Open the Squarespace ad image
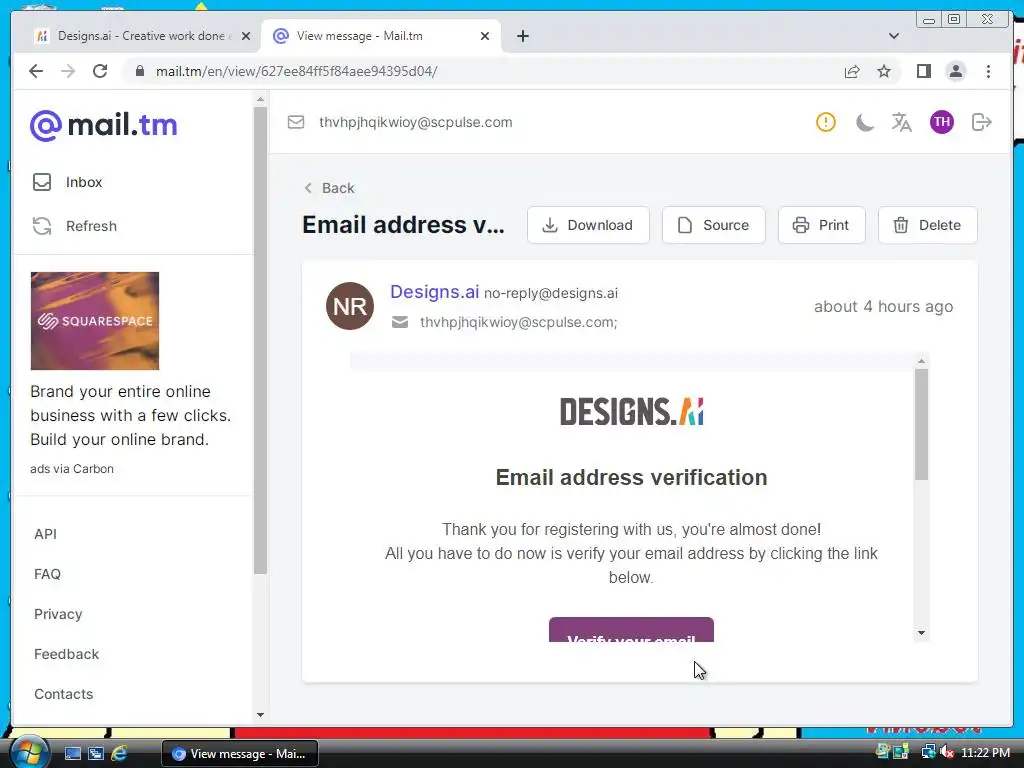Screen dimensions: 1024x768 point(95,321)
